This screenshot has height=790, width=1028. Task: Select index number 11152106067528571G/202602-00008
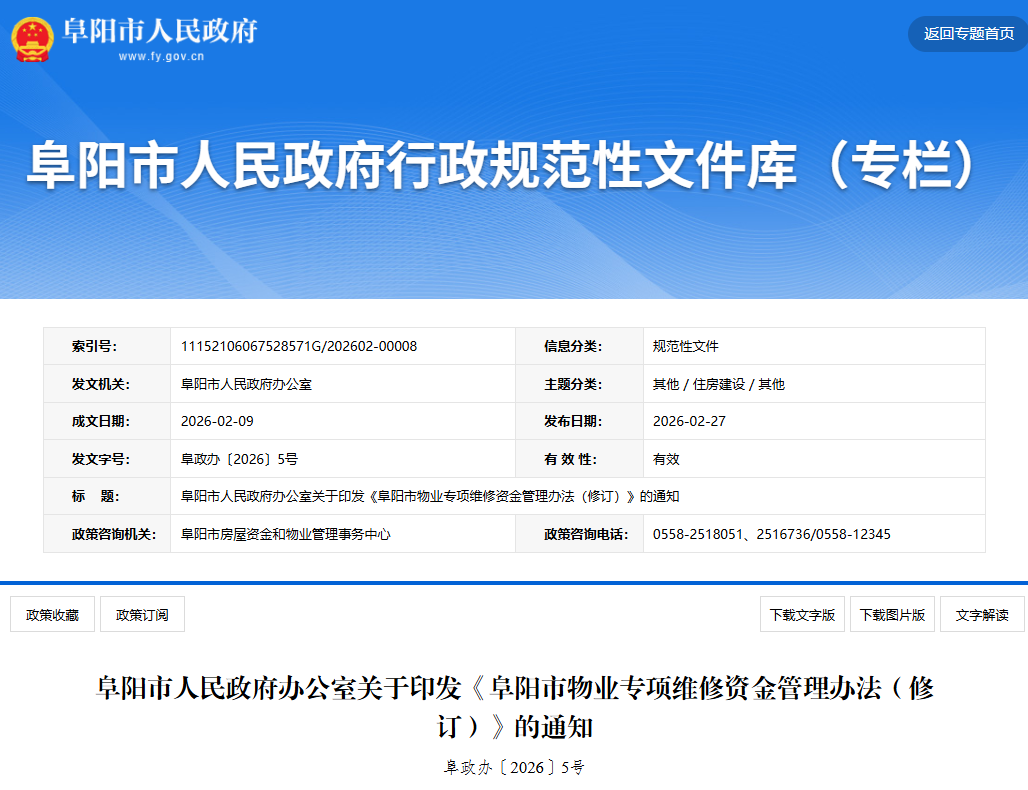click(299, 346)
